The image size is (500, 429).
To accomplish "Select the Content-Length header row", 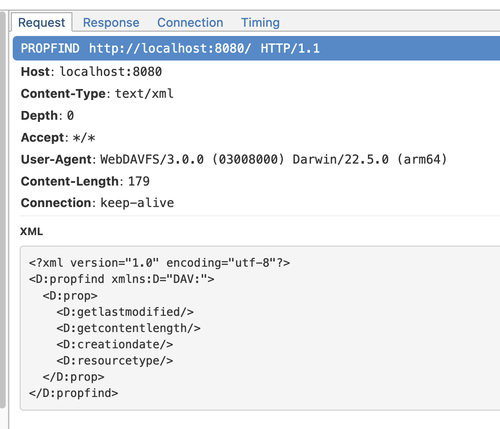I will (x=256, y=181).
